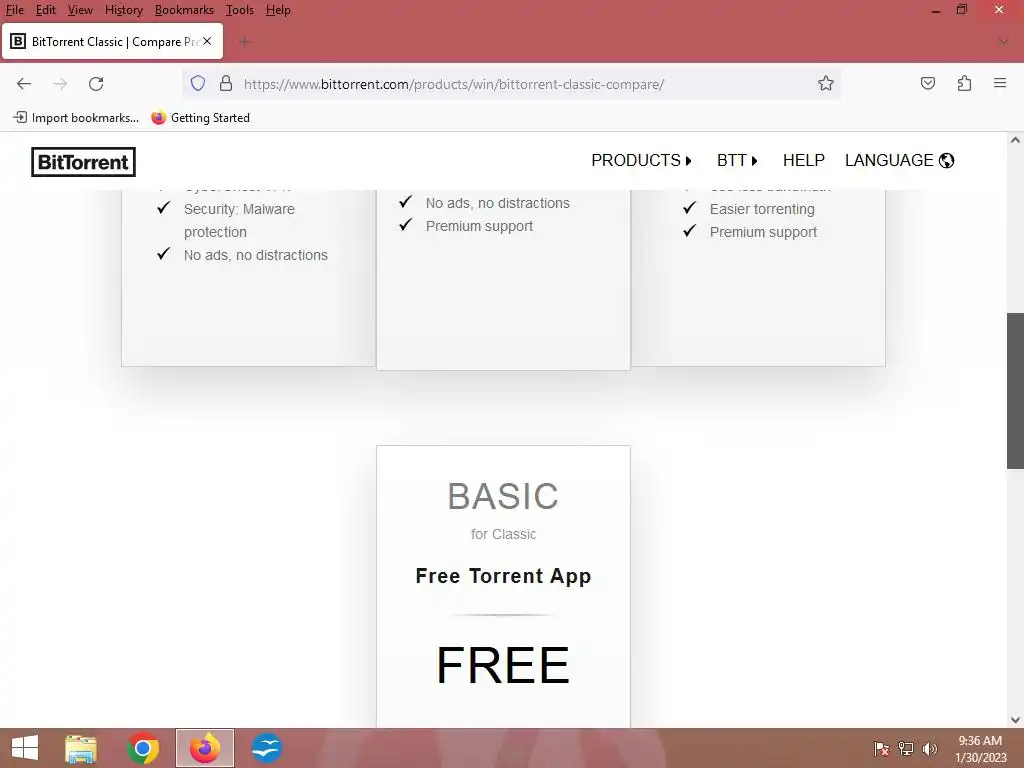Viewport: 1024px width, 768px height.
Task: Click the large FREE price text
Action: pos(504,665)
